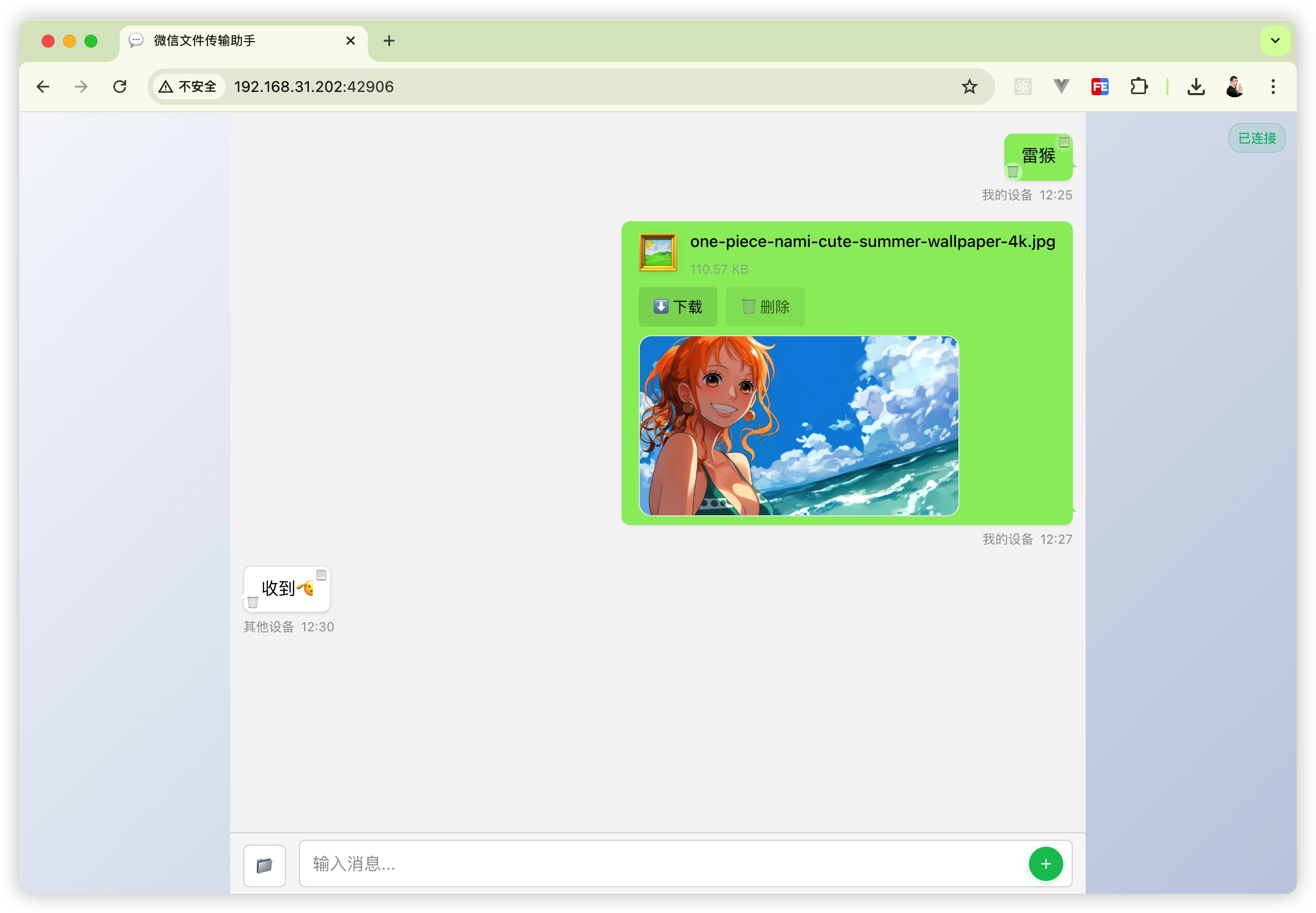Open the Chrome three-dot menu

1273,87
